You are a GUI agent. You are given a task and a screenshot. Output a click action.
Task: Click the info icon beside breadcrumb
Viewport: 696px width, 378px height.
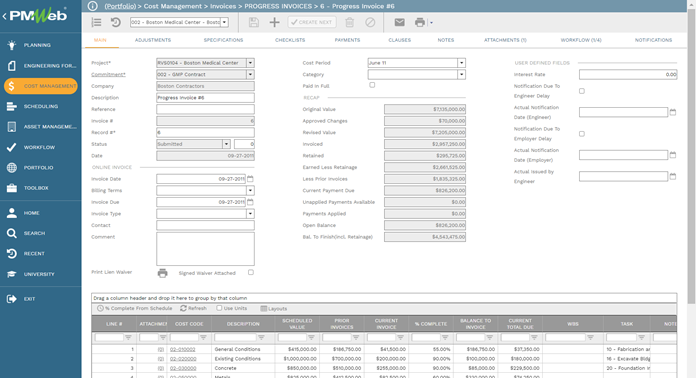click(92, 6)
